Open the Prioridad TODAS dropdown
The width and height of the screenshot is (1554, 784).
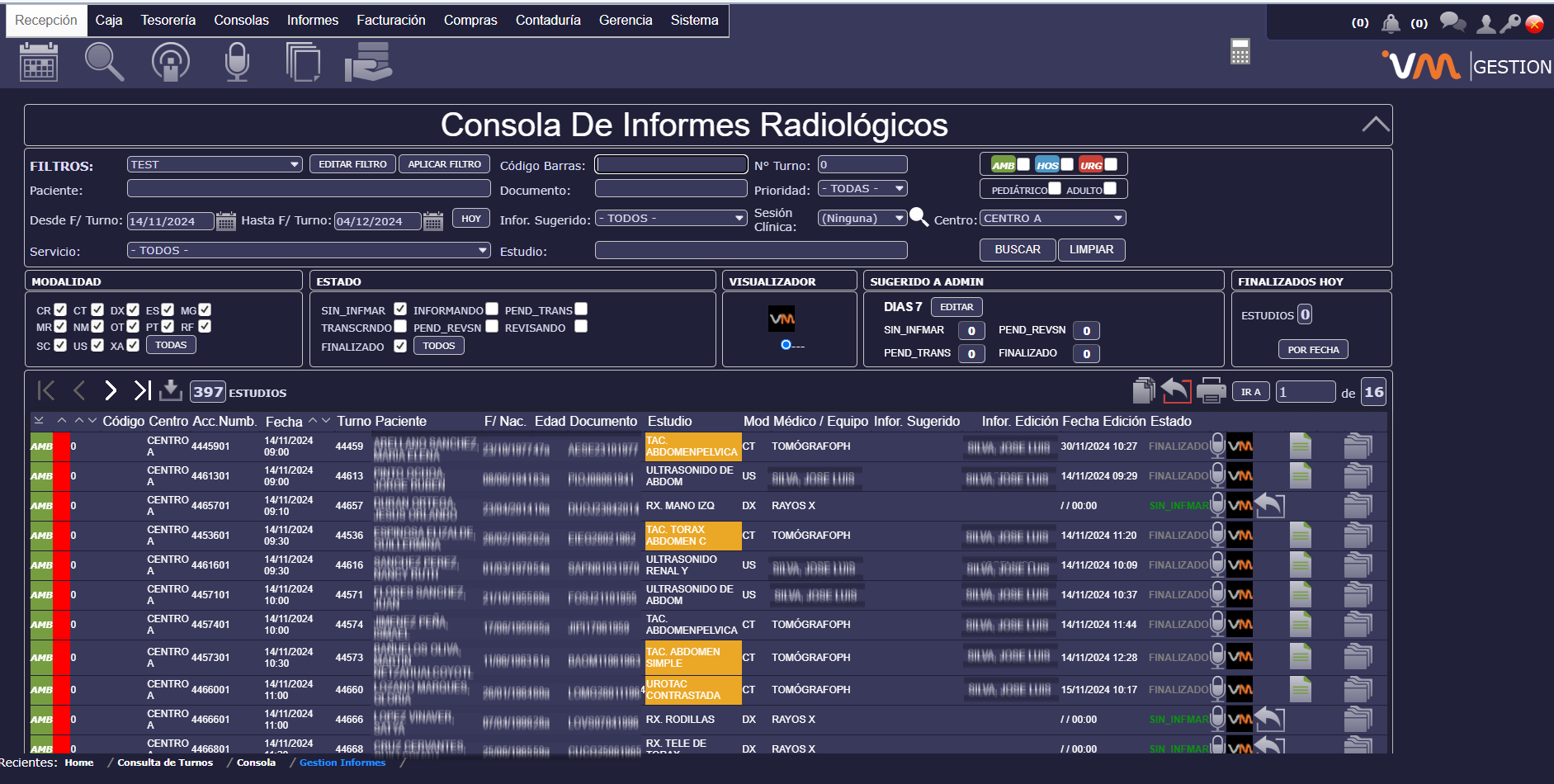[x=862, y=188]
